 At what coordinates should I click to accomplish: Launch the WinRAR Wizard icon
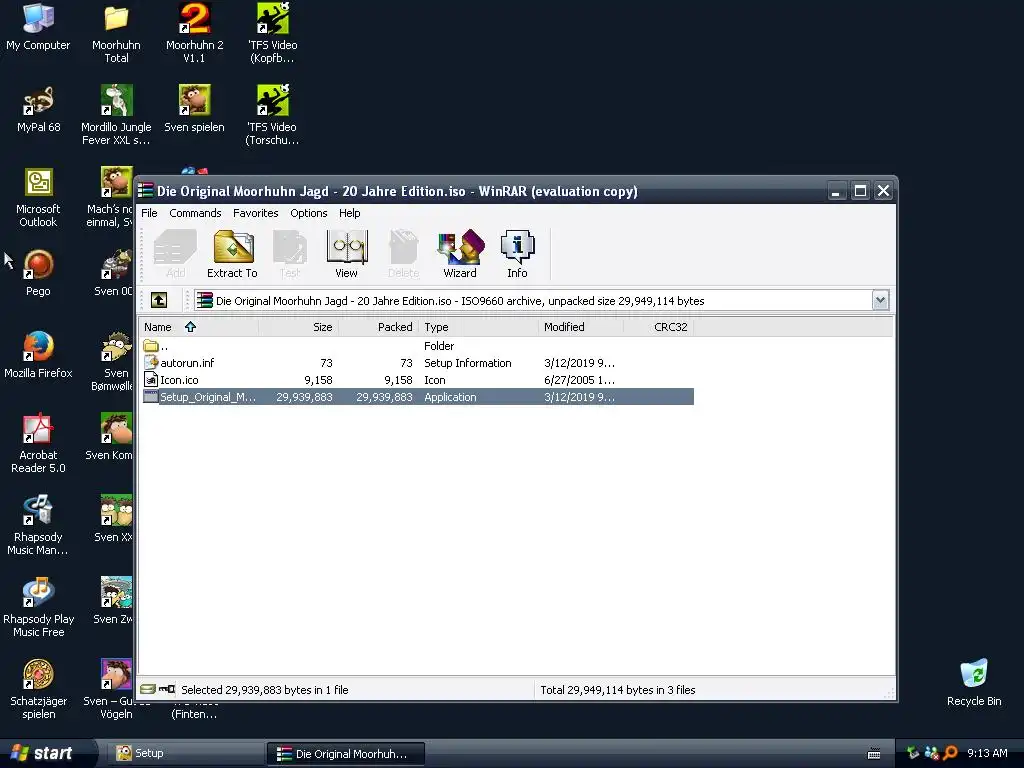point(460,254)
